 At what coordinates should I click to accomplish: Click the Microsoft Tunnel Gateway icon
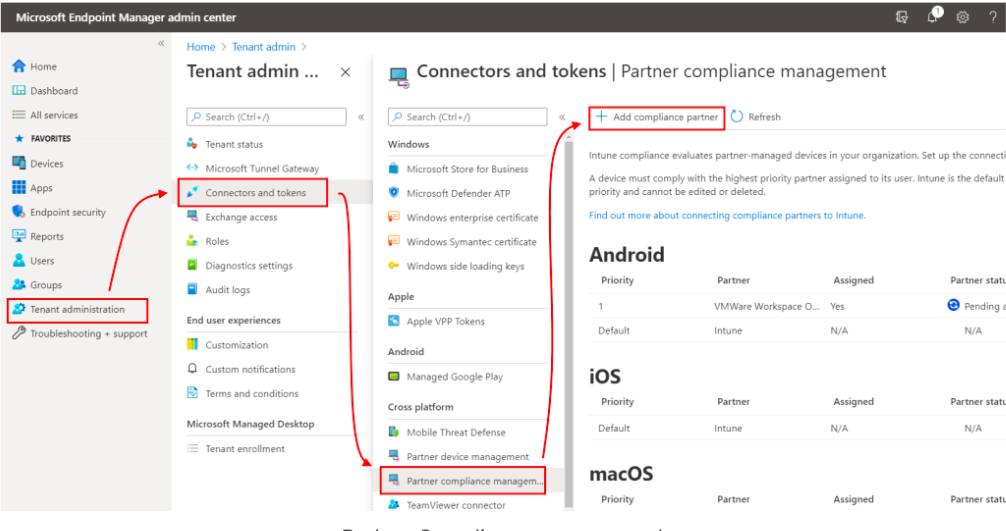pos(192,168)
